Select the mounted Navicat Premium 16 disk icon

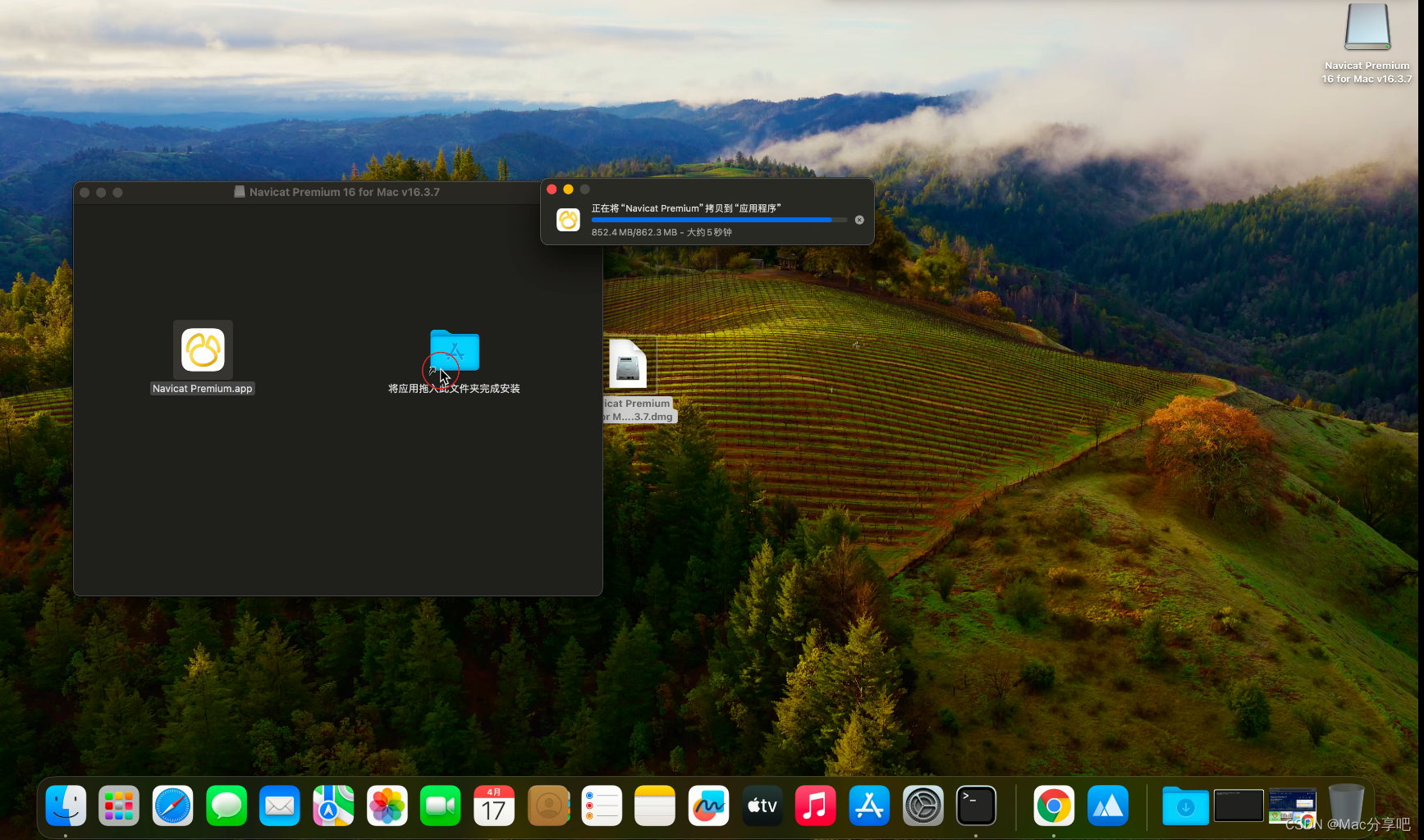(1367, 28)
